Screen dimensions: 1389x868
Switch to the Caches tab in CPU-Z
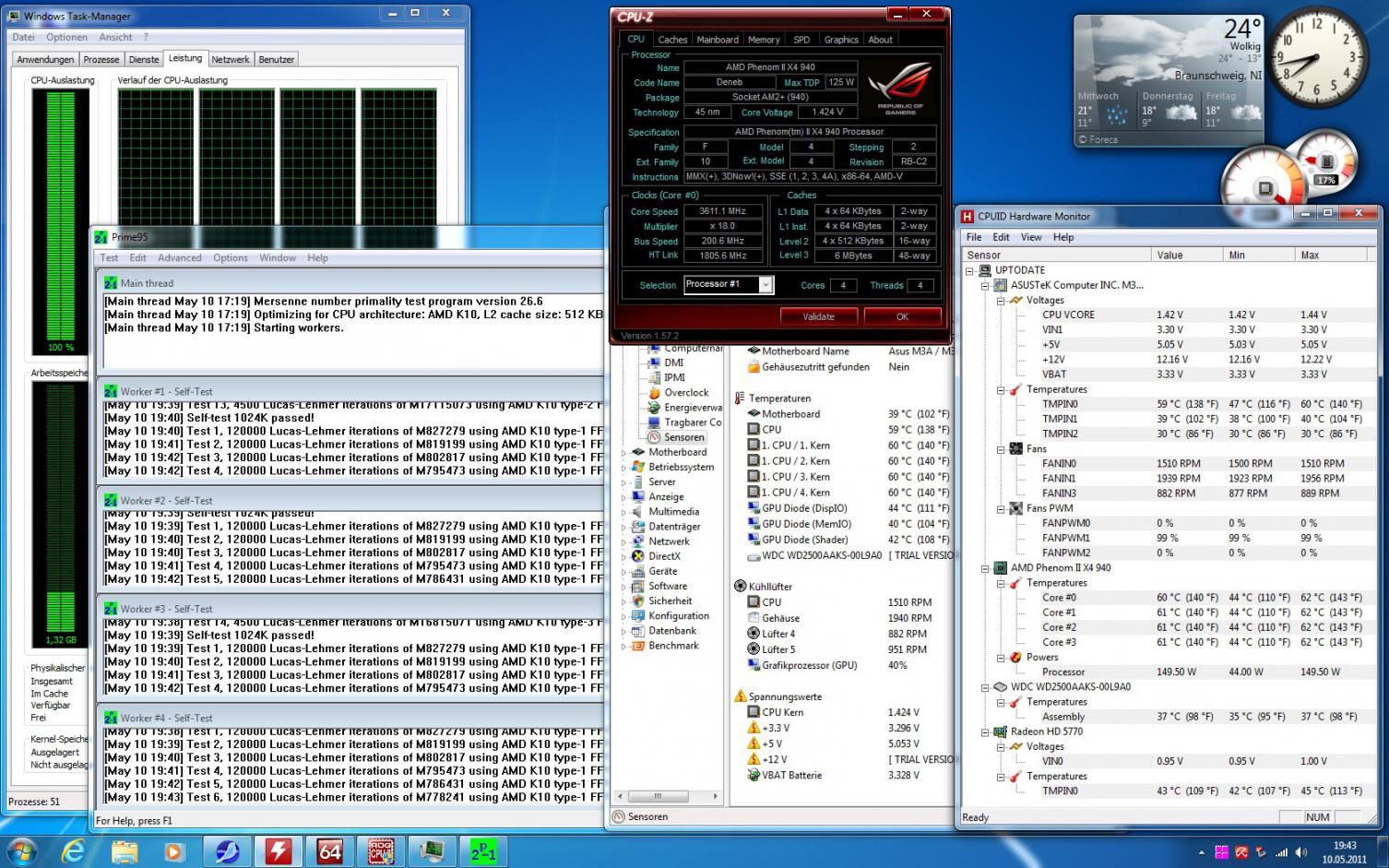672,40
